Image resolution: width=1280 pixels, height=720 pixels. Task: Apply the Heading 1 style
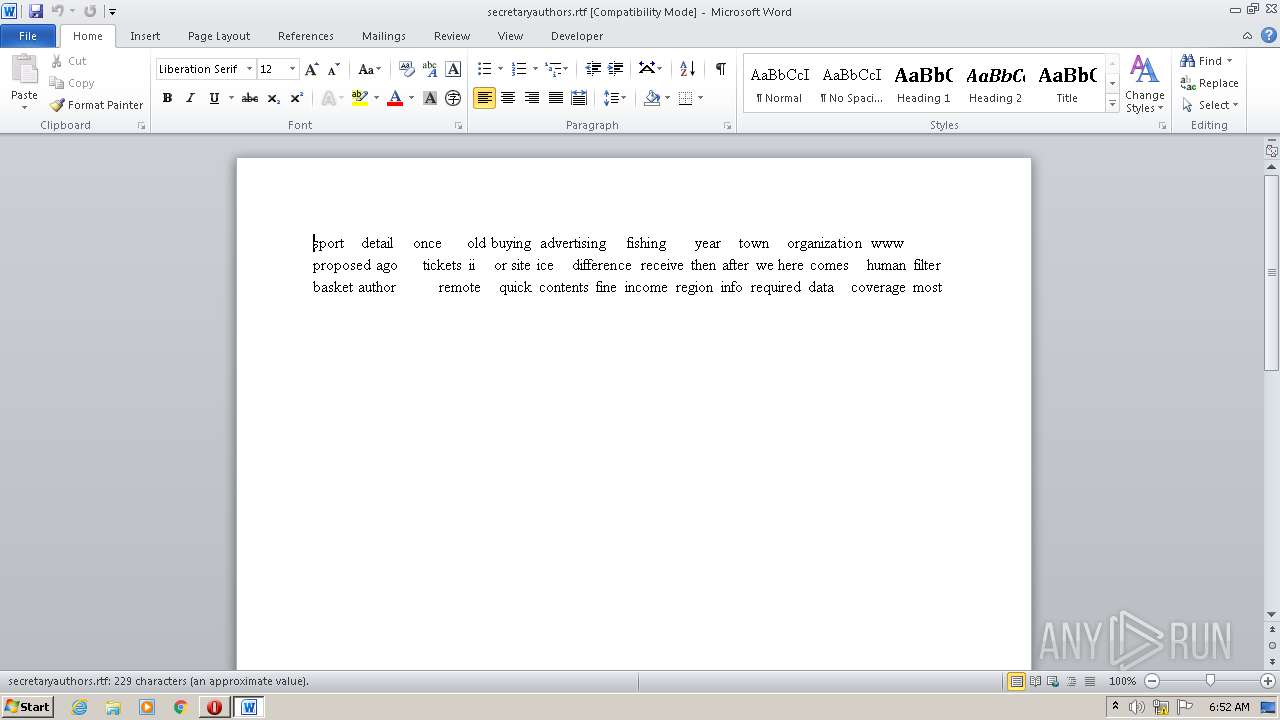(923, 84)
